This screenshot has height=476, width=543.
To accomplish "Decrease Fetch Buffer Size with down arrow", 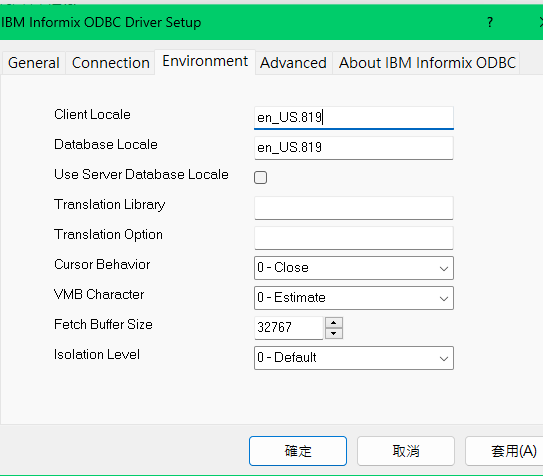I will pyautogui.click(x=334, y=333).
